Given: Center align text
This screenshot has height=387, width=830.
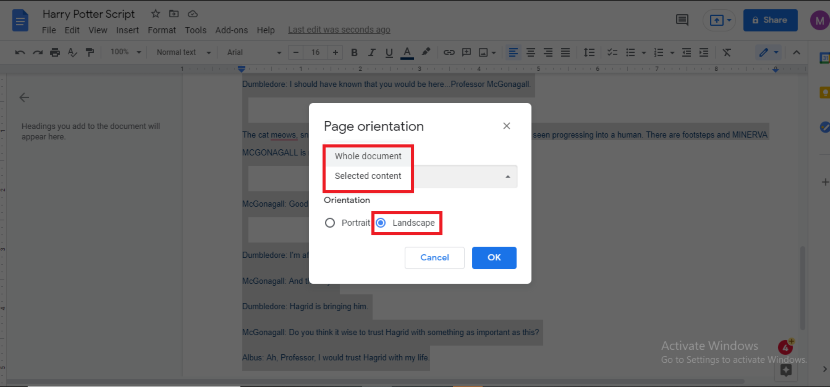Looking at the screenshot, I should pos(530,52).
